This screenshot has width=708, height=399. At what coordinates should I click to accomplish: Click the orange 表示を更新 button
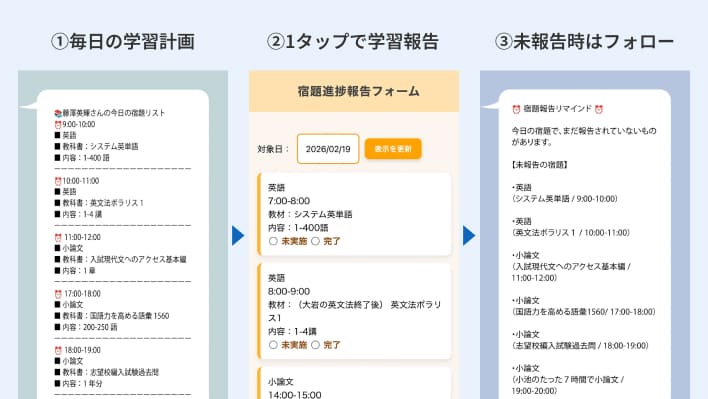(393, 148)
